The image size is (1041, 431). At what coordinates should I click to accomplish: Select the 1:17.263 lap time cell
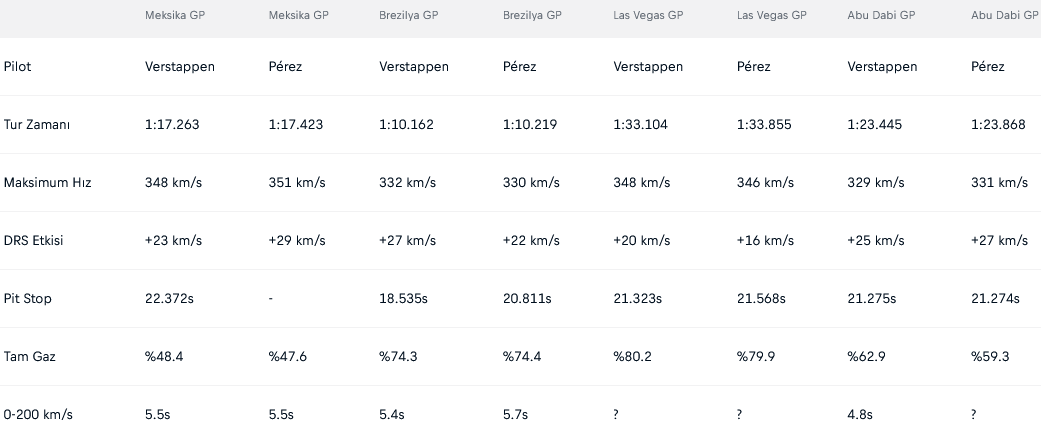coord(173,125)
